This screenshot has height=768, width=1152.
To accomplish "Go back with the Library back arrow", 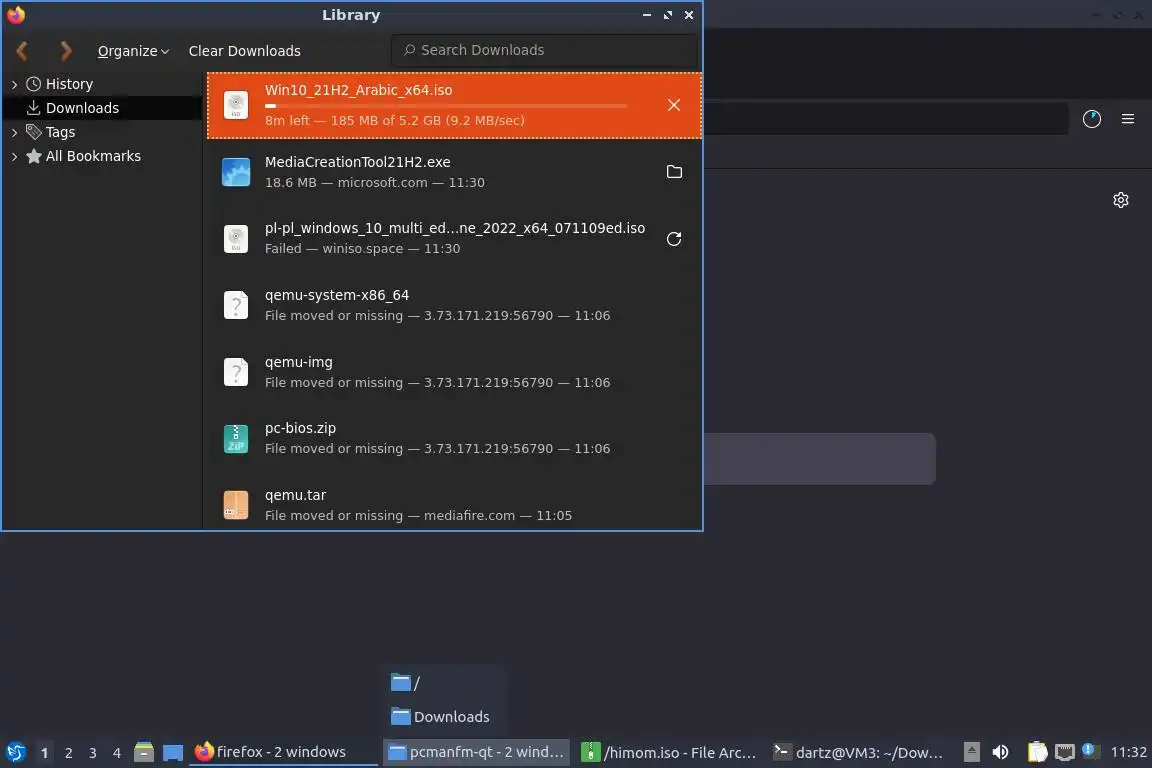I will coord(22,51).
